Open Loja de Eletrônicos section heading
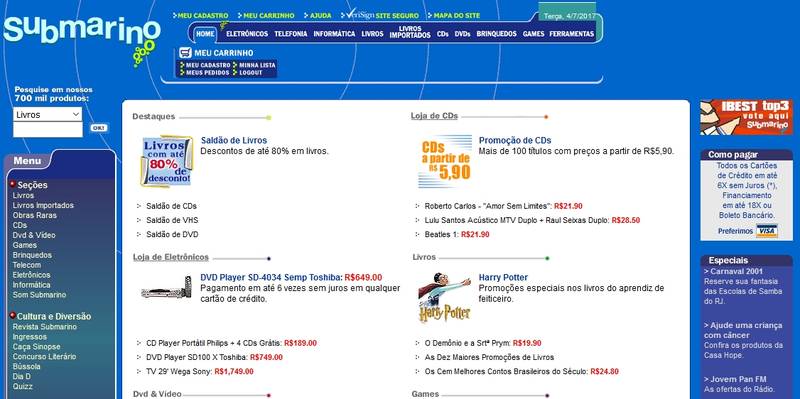Image resolution: width=800 pixels, height=399 pixels. pyautogui.click(x=171, y=257)
